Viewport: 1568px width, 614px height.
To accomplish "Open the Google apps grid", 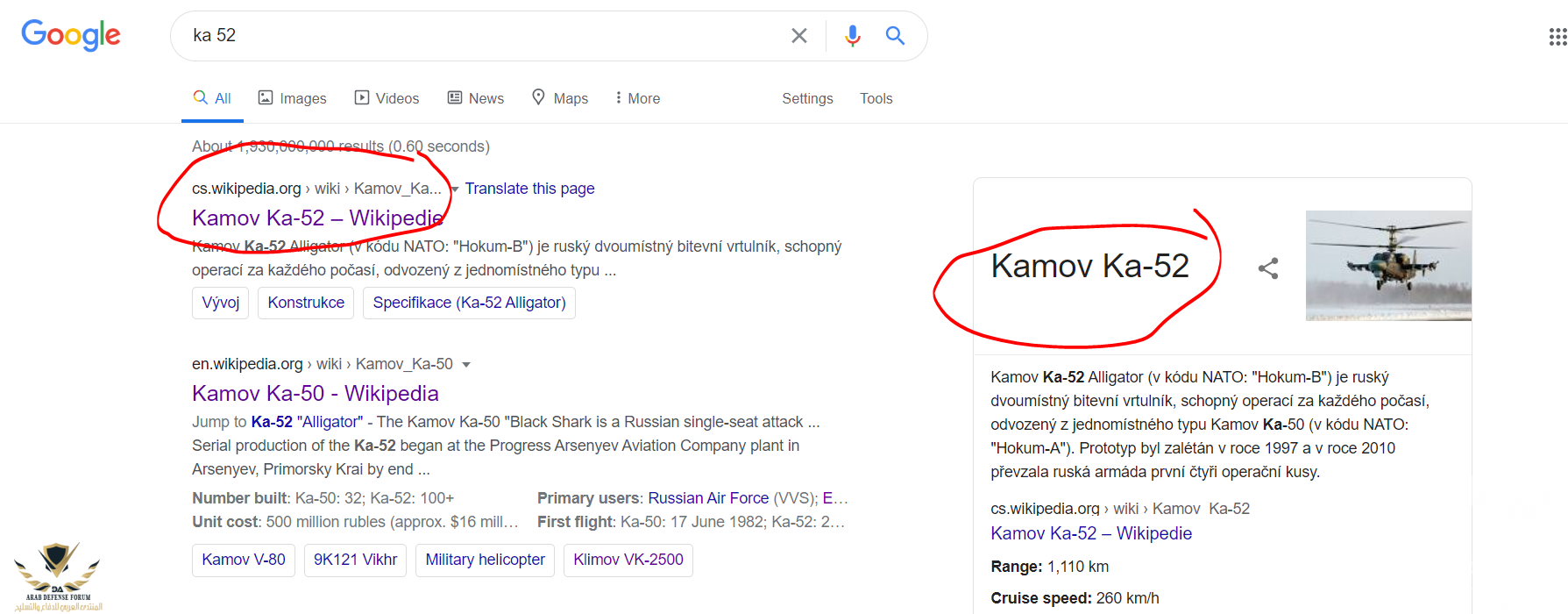I will pos(1557,37).
